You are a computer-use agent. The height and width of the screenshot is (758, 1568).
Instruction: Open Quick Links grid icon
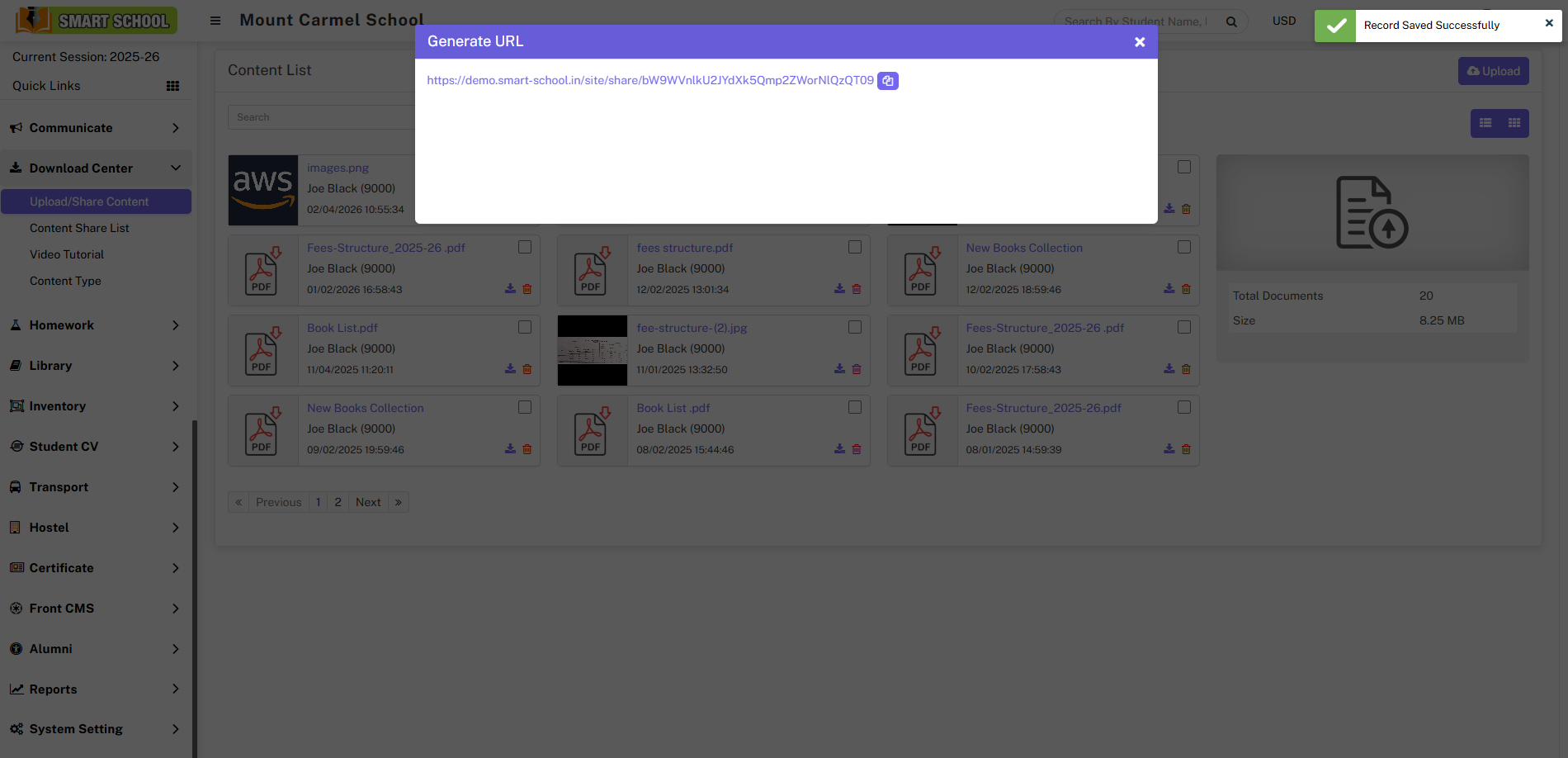(172, 86)
